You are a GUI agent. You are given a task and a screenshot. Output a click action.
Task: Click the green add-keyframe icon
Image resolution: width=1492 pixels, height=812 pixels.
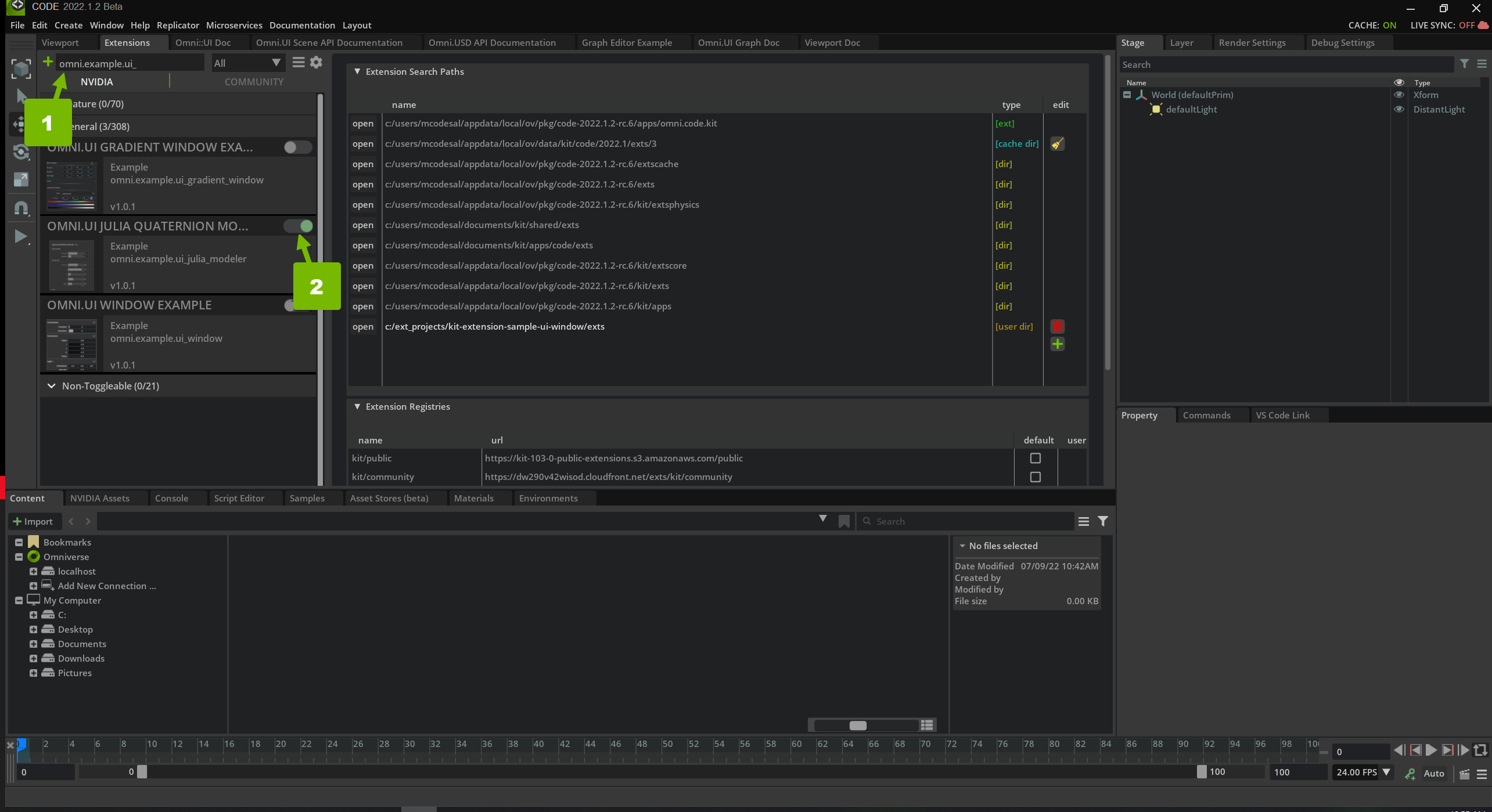1410,774
